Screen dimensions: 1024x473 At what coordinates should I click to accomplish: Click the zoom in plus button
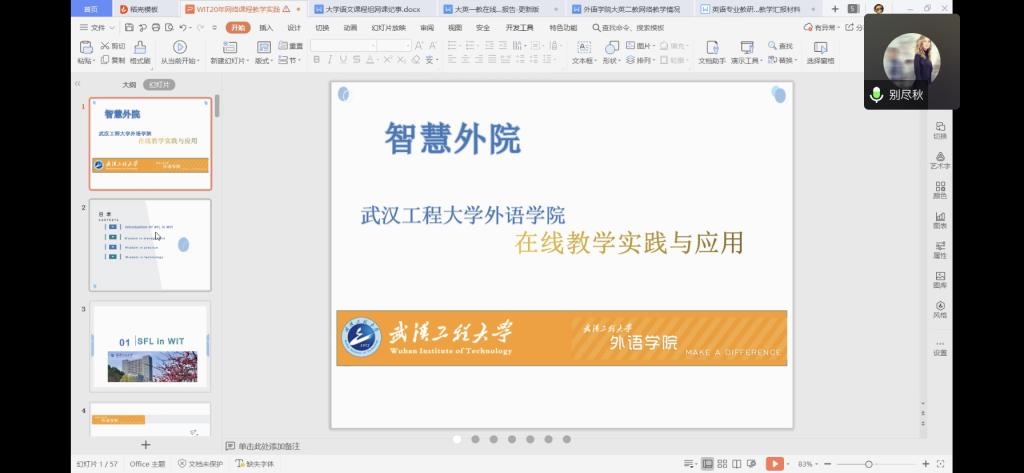pos(925,464)
